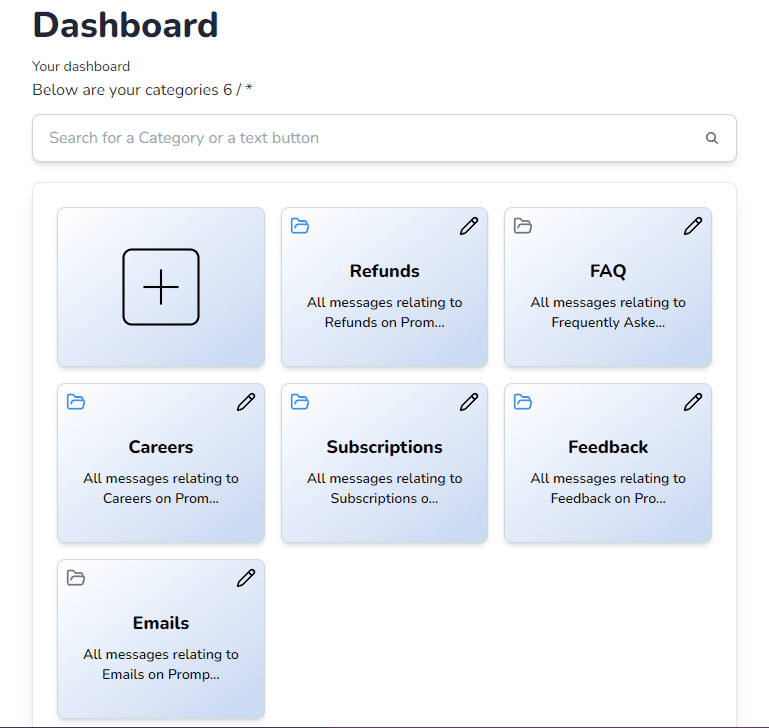Open Subscriptions edit pencil icon
769x728 pixels.
469,402
